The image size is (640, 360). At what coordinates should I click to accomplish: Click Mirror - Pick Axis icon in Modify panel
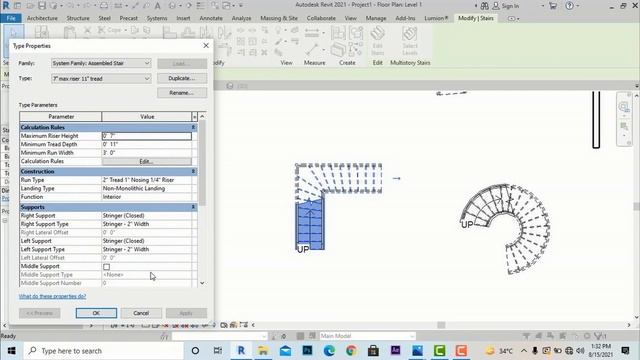pos(206,32)
